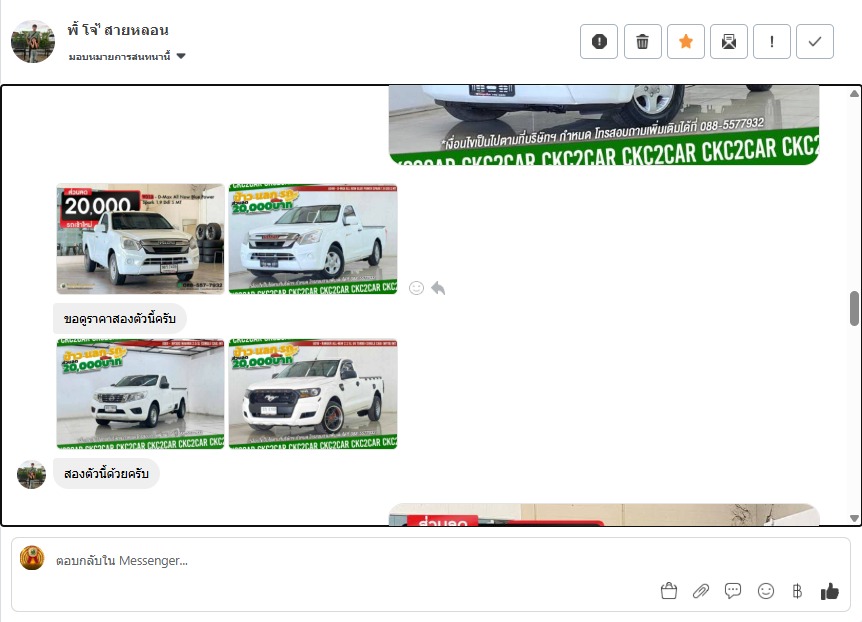This screenshot has width=862, height=622.
Task: Toggle the orange star follow-up icon
Action: (x=686, y=41)
